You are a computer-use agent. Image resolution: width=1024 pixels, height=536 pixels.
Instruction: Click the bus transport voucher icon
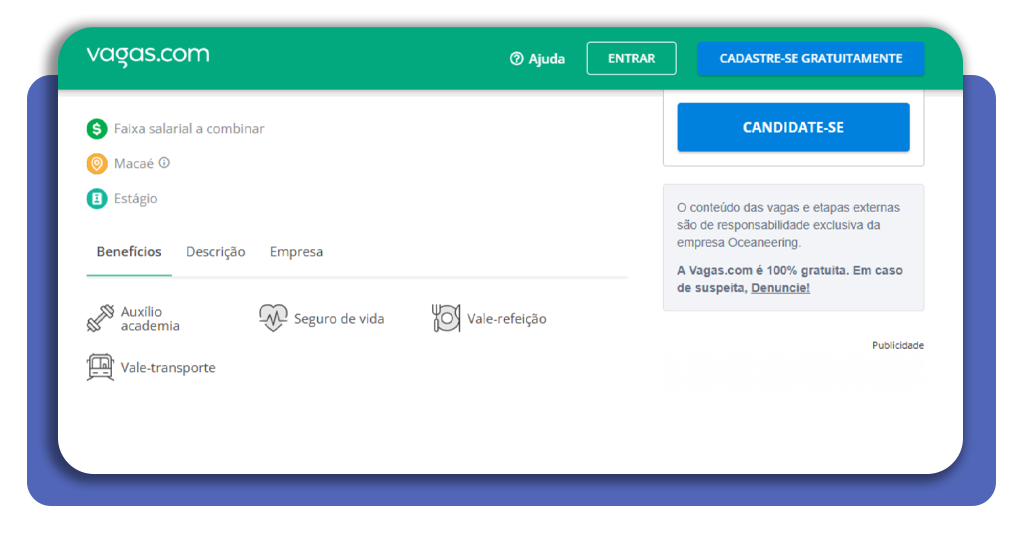click(100, 367)
